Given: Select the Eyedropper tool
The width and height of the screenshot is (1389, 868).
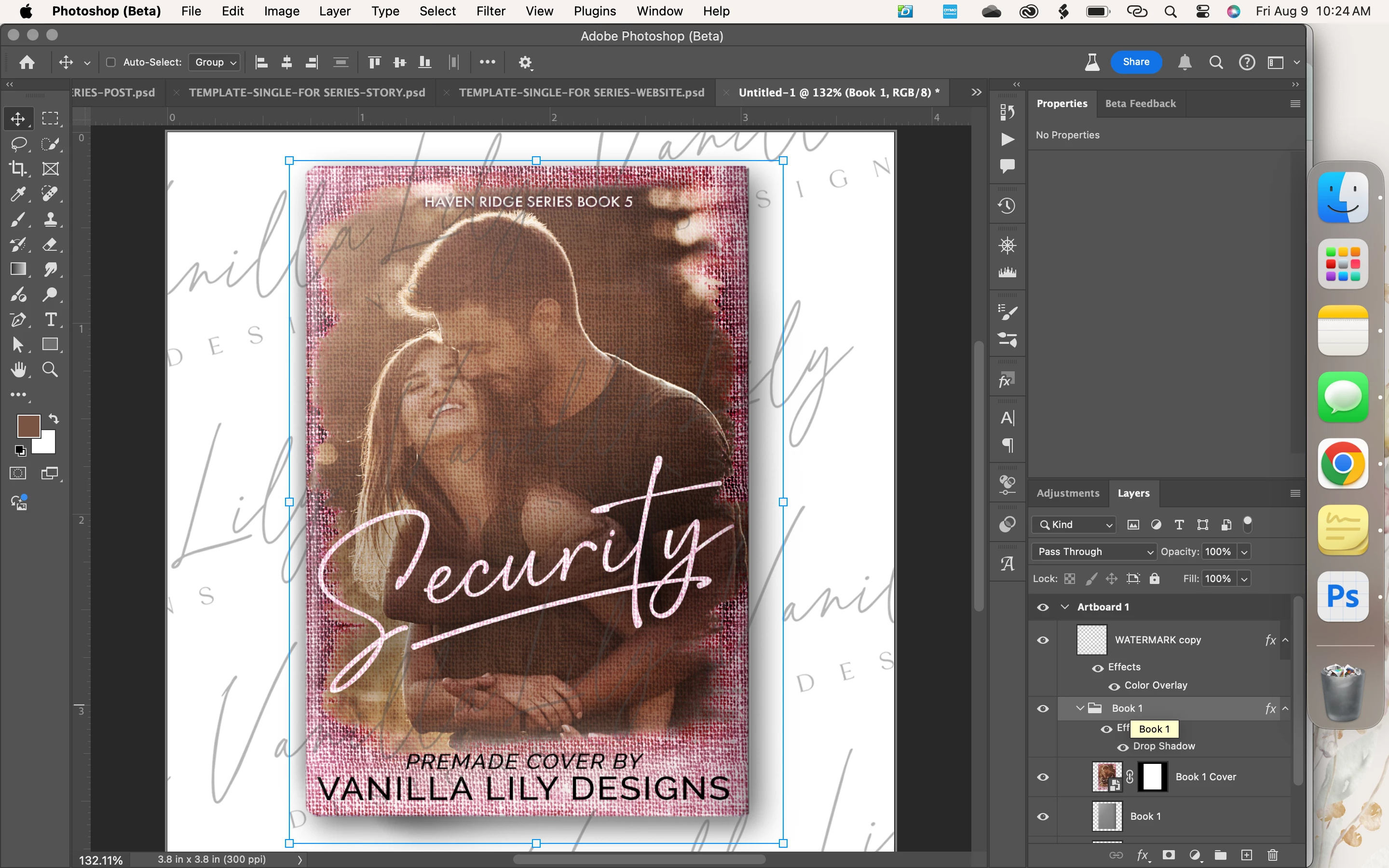Looking at the screenshot, I should (18, 194).
